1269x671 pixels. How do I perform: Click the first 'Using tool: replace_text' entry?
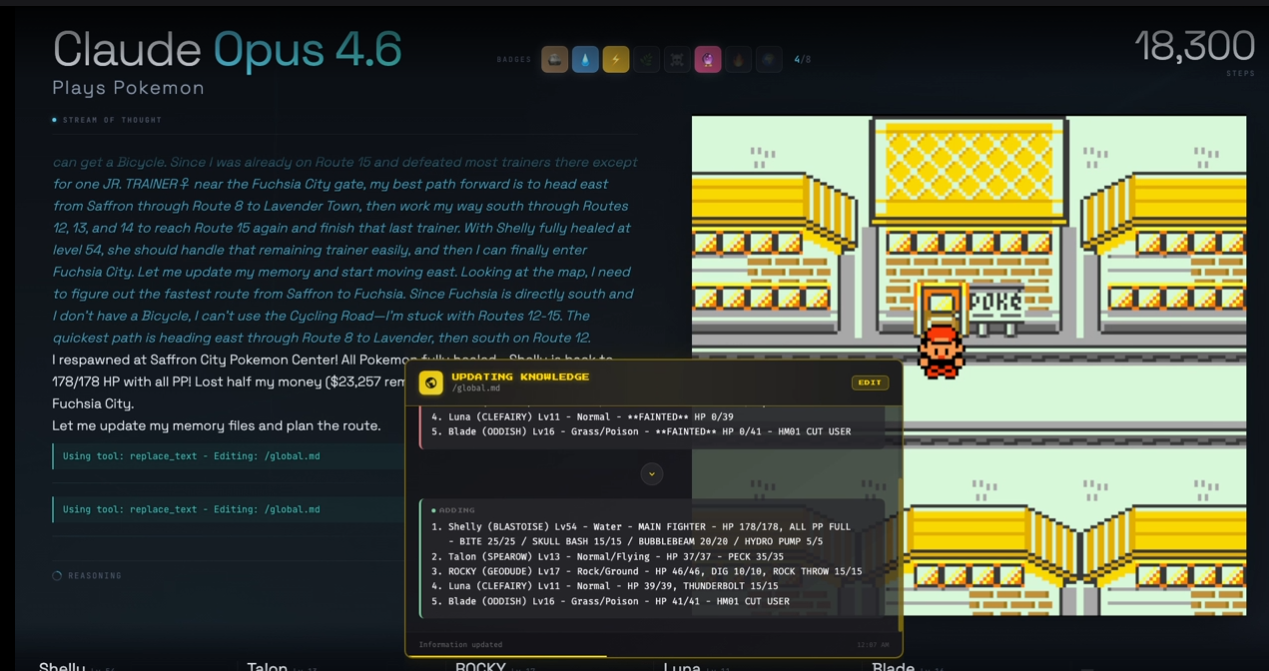click(228, 456)
